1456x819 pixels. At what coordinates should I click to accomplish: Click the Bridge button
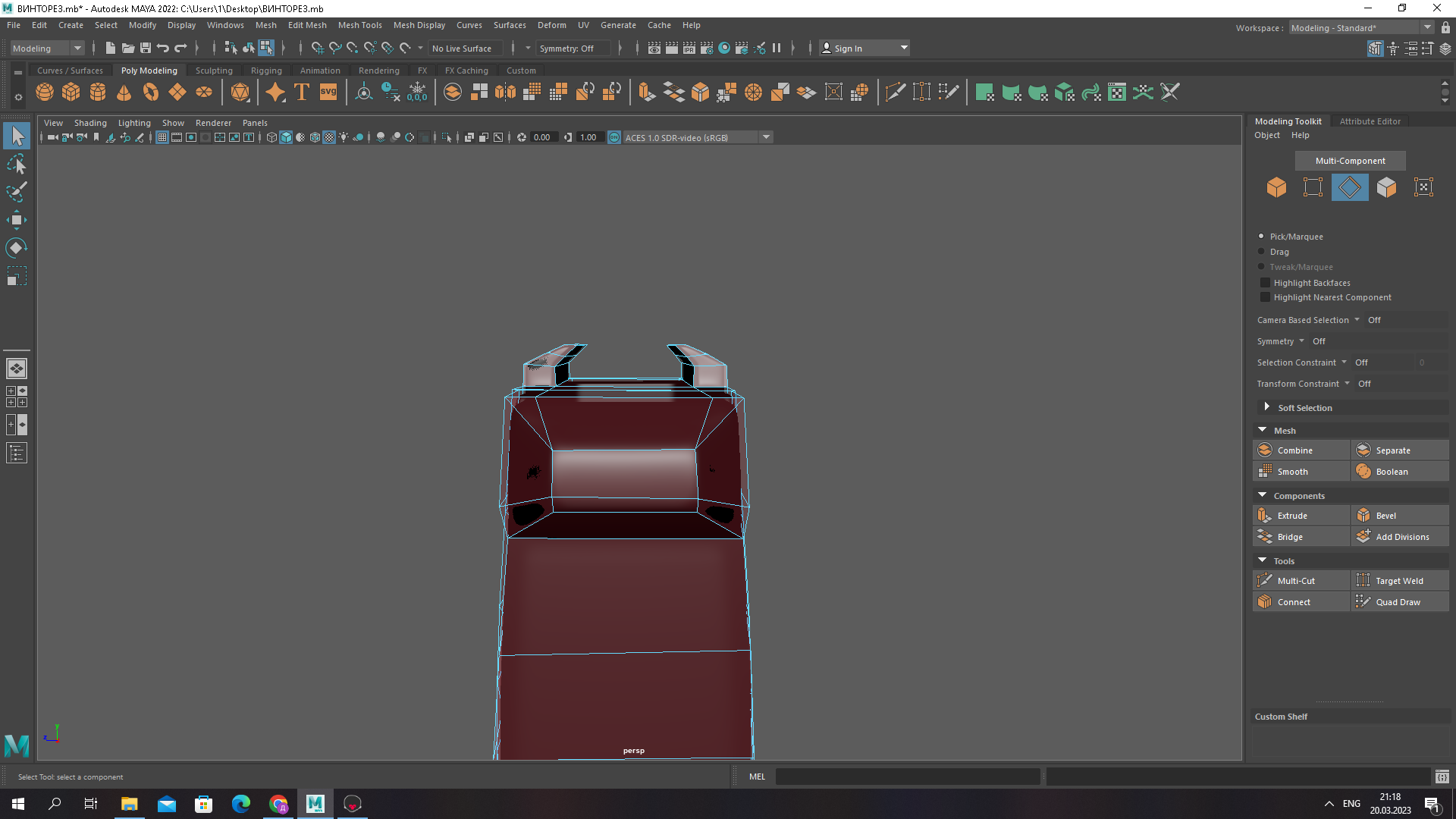[x=1301, y=537]
